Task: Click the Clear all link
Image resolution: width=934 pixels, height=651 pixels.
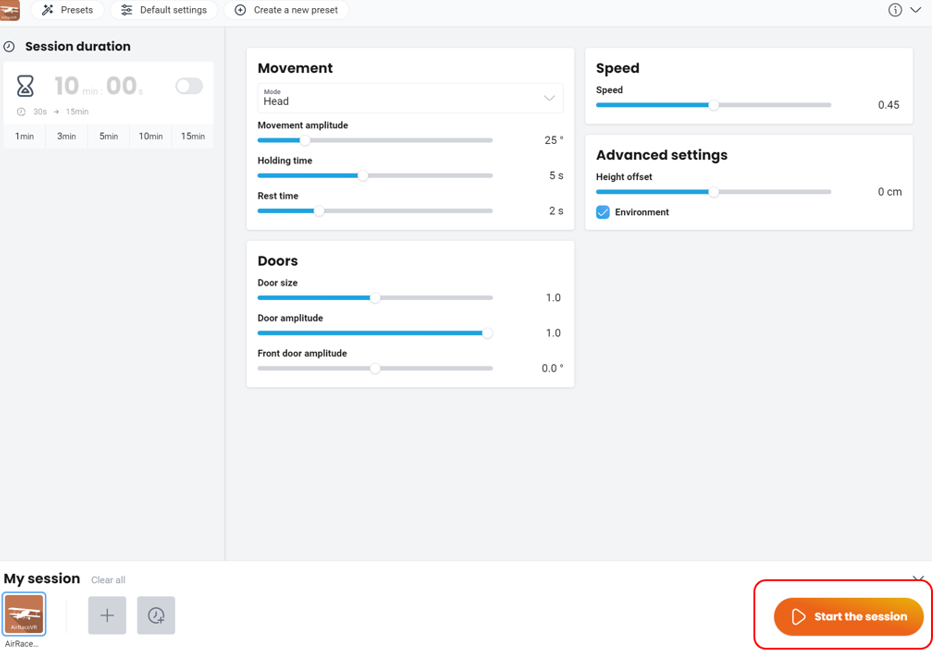Action: coord(108,580)
